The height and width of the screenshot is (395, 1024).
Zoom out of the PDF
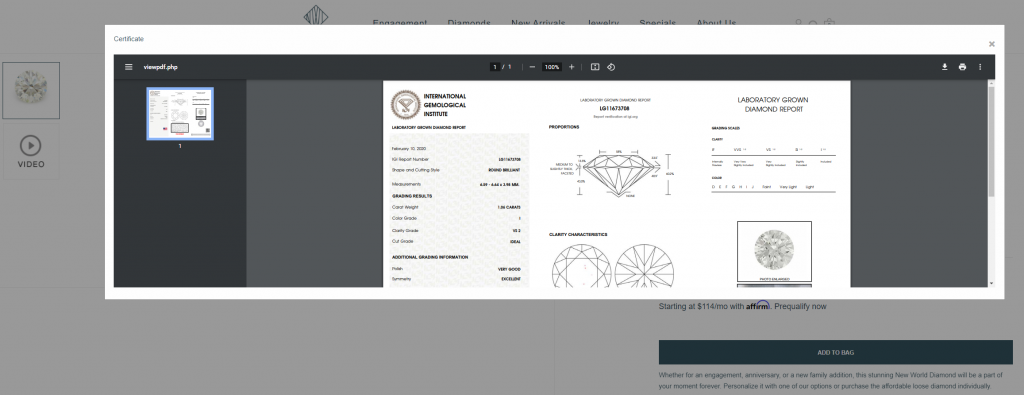coord(532,67)
